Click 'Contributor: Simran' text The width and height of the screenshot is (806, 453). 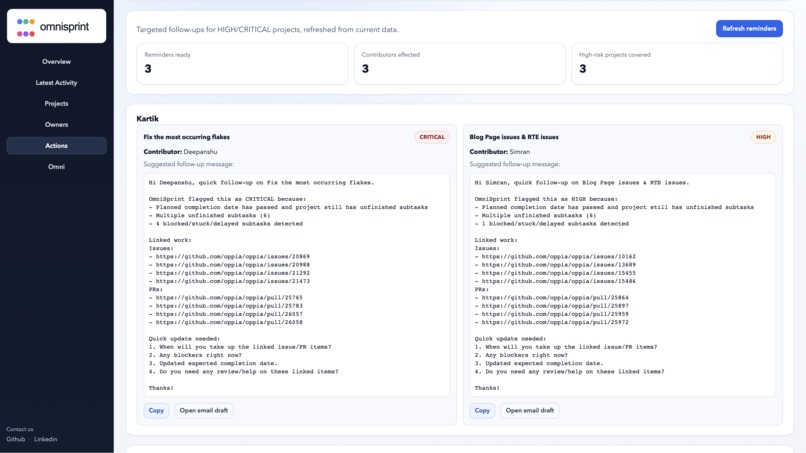coord(500,152)
